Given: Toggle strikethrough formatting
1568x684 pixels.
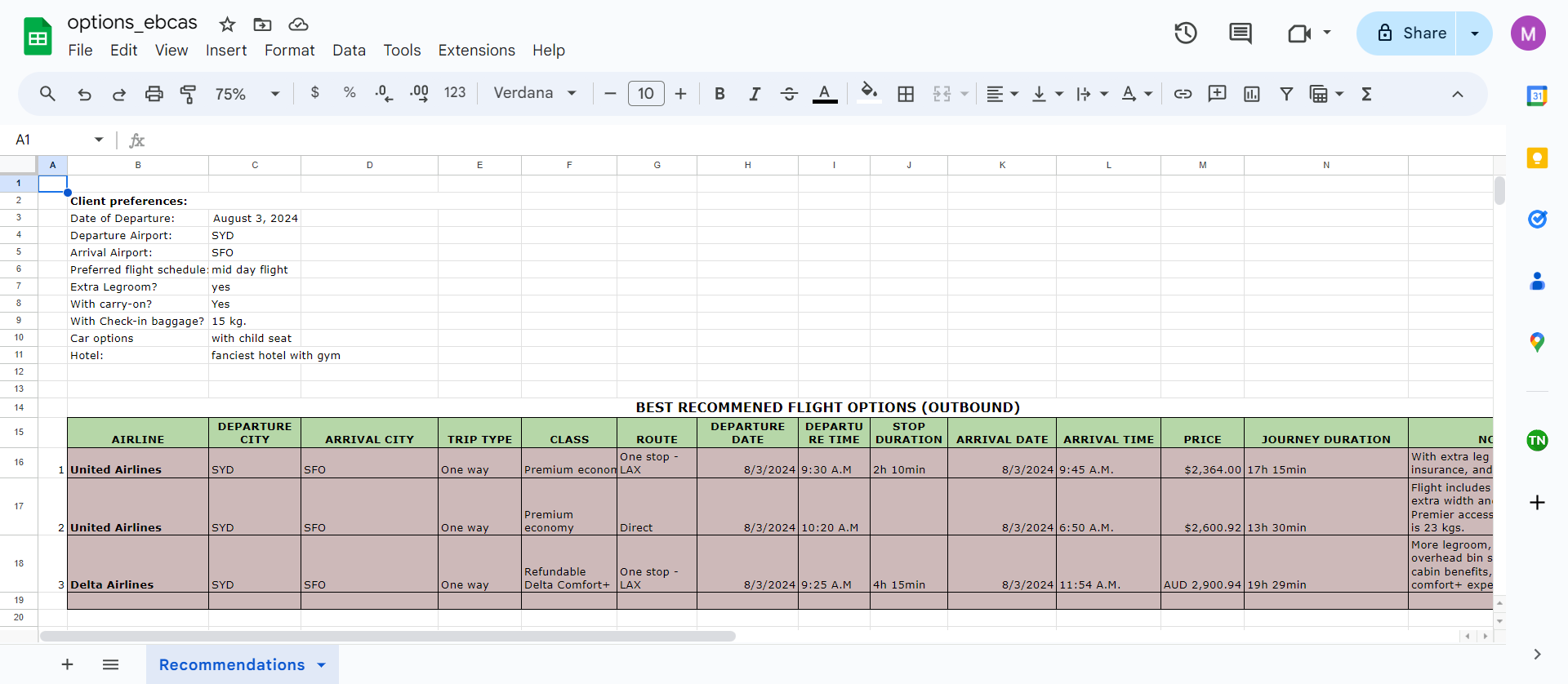Looking at the screenshot, I should [789, 94].
